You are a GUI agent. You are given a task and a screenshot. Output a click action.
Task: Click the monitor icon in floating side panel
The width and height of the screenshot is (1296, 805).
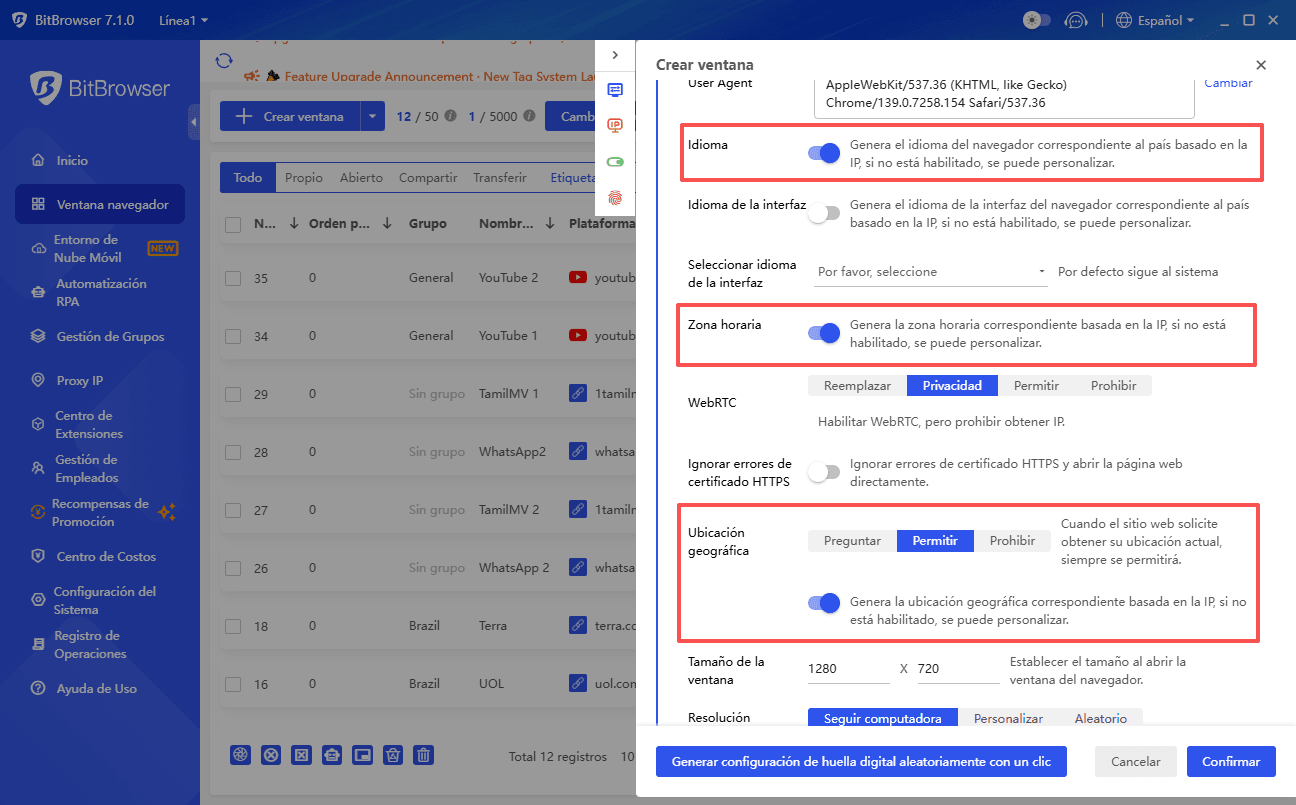[x=615, y=90]
